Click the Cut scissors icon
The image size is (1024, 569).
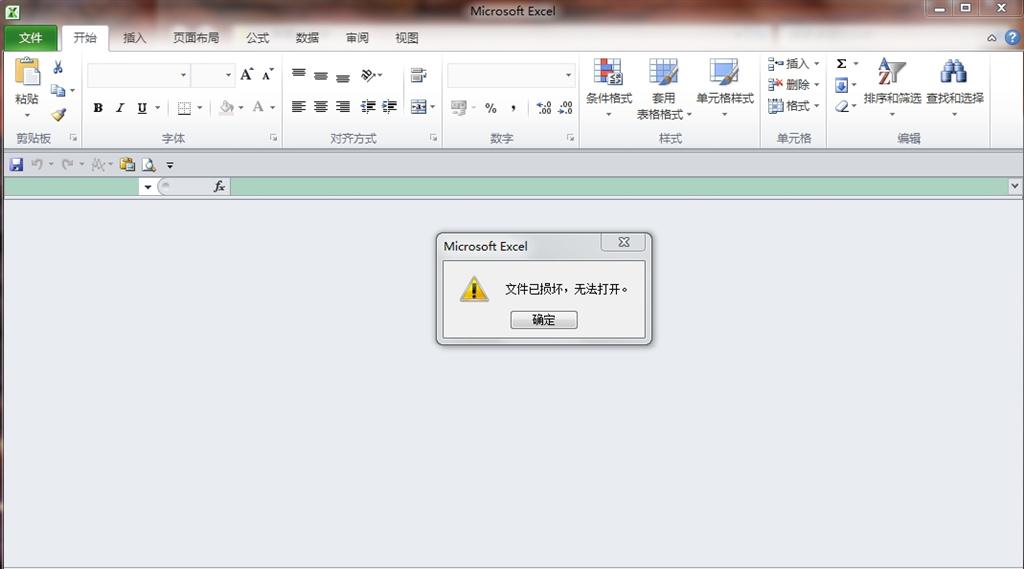[x=58, y=67]
